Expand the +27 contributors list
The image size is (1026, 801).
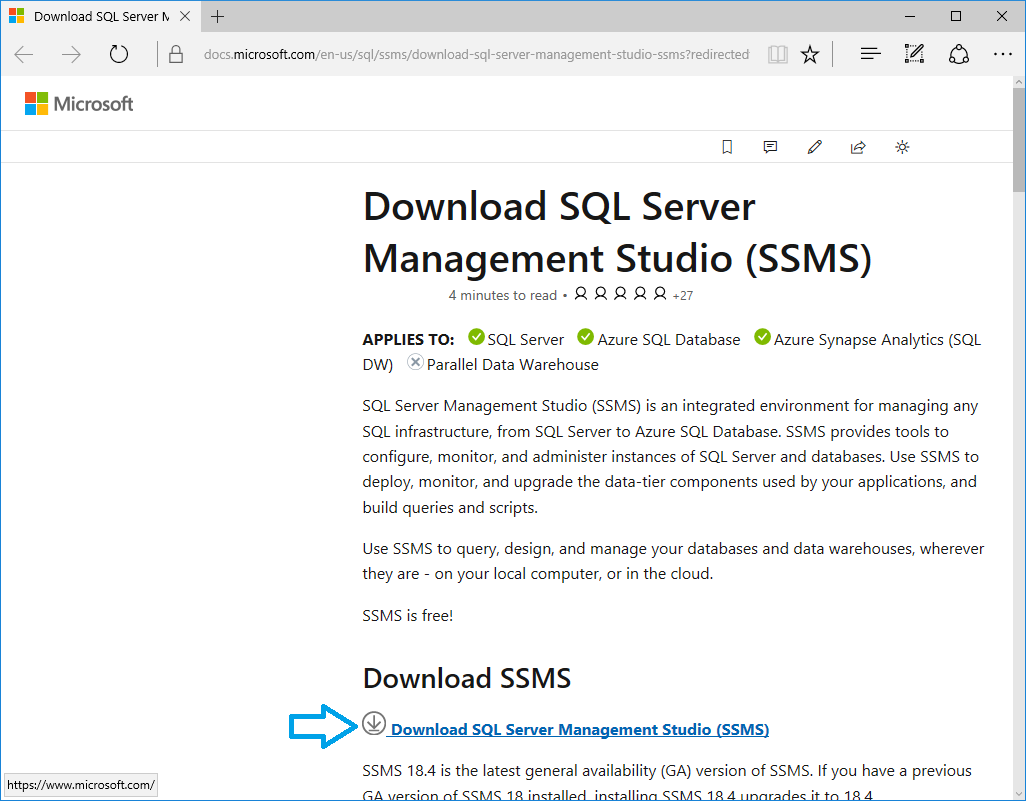683,296
